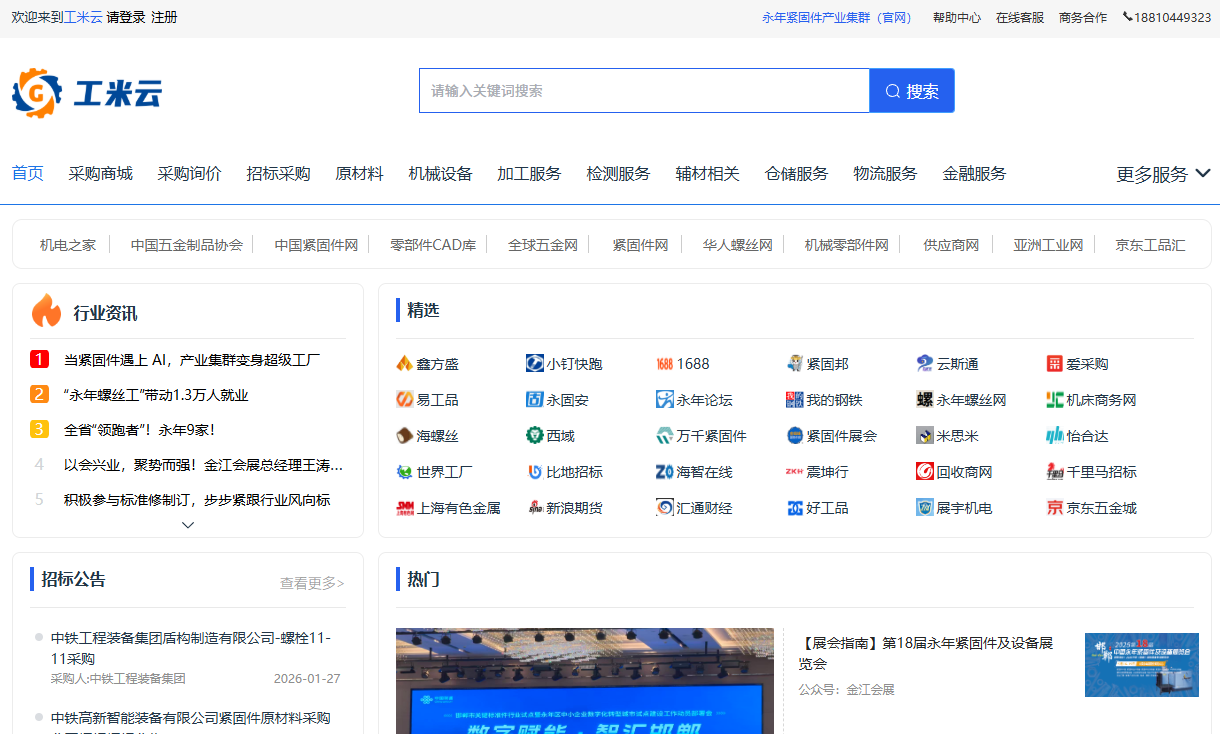
Task: Open the 回收商网 icon
Action: [924, 472]
